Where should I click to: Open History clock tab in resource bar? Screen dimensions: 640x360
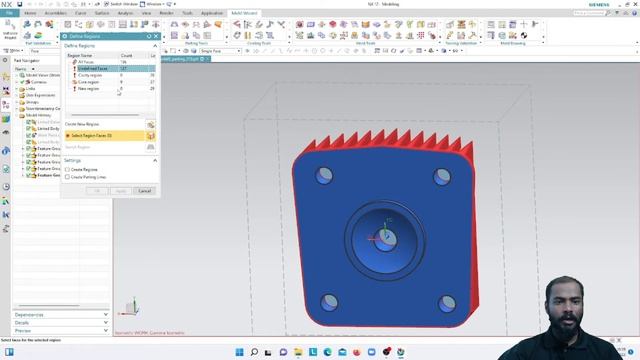point(6,187)
